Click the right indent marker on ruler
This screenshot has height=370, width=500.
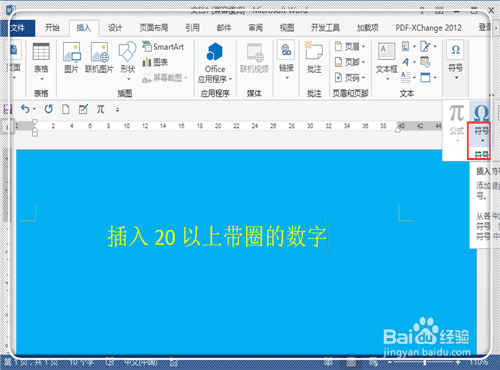[398, 130]
